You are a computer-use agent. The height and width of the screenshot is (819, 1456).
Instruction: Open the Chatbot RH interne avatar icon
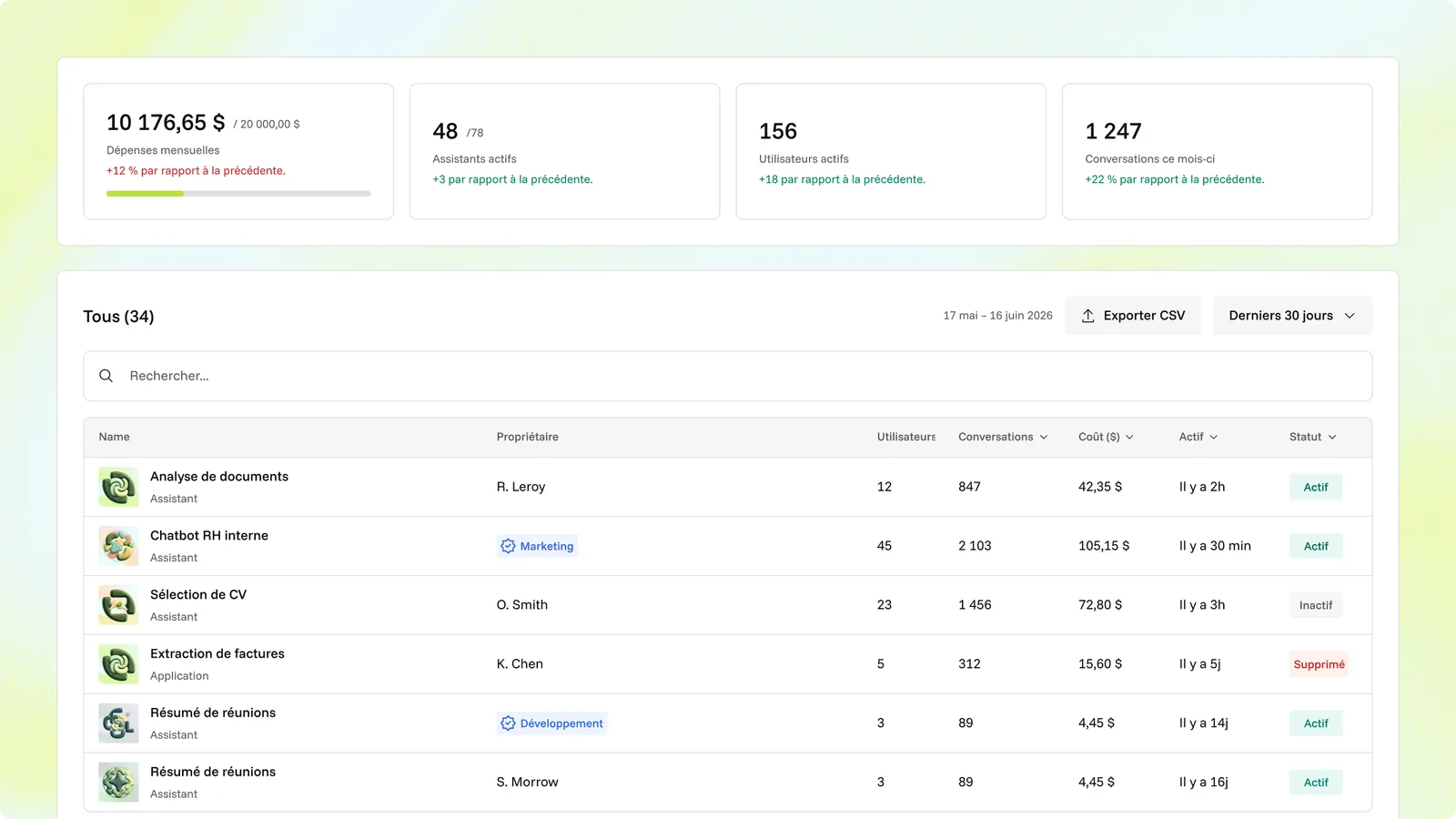[x=118, y=546]
